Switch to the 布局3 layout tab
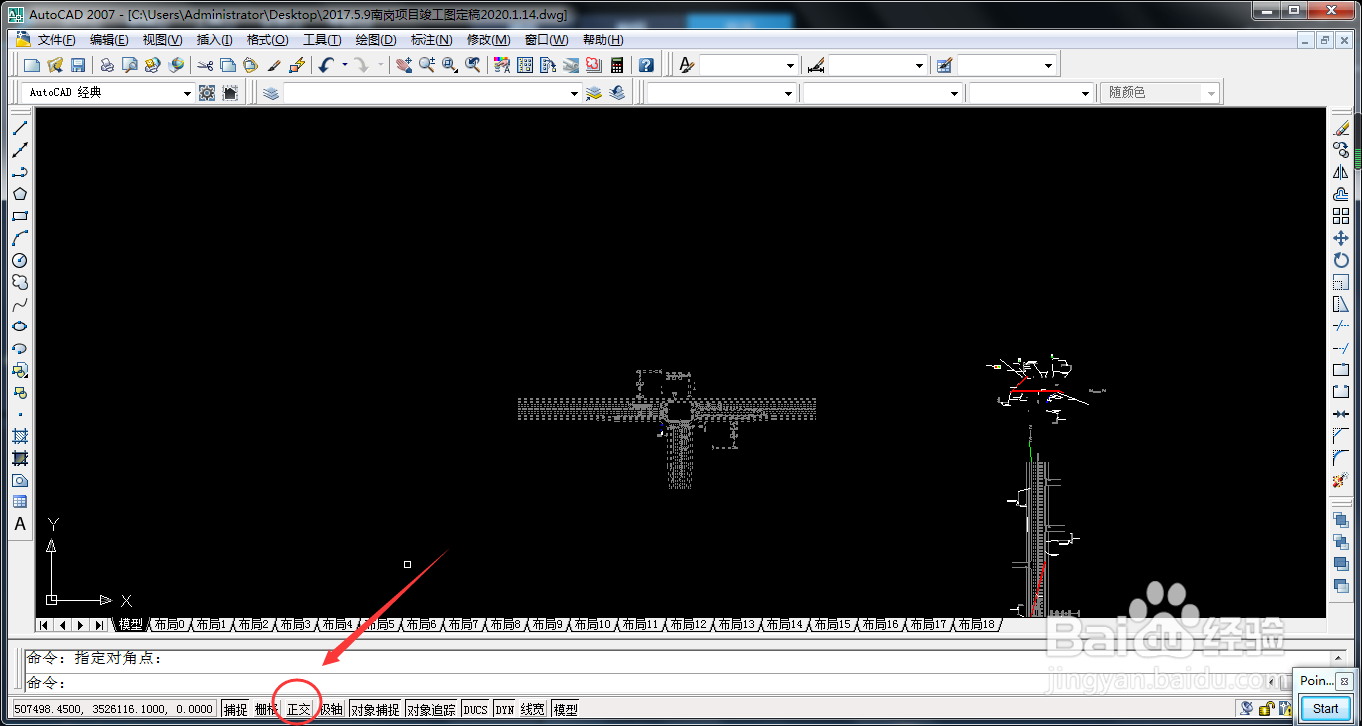The image size is (1362, 726). coord(294,624)
